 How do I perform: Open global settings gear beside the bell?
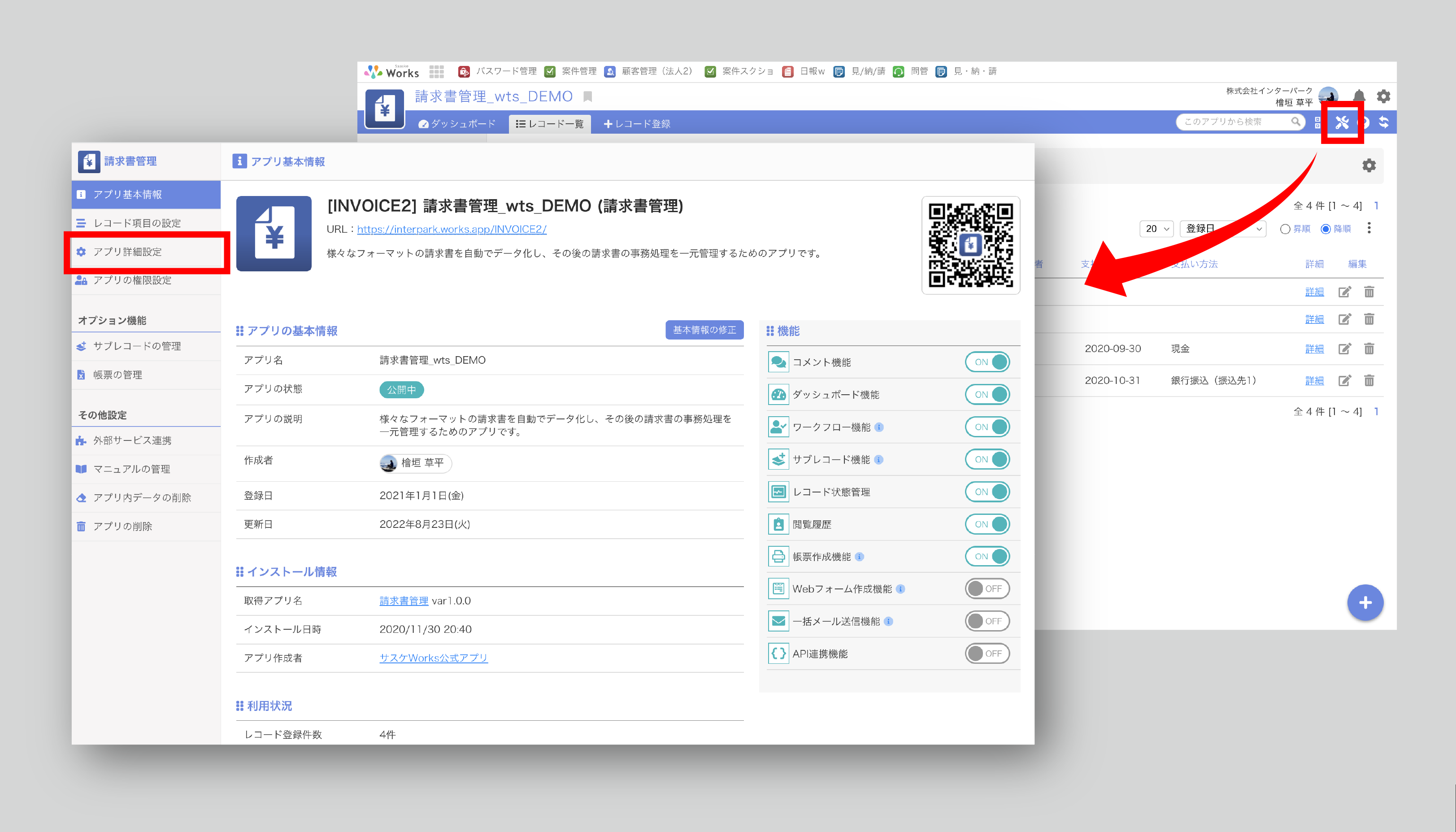[x=1383, y=96]
